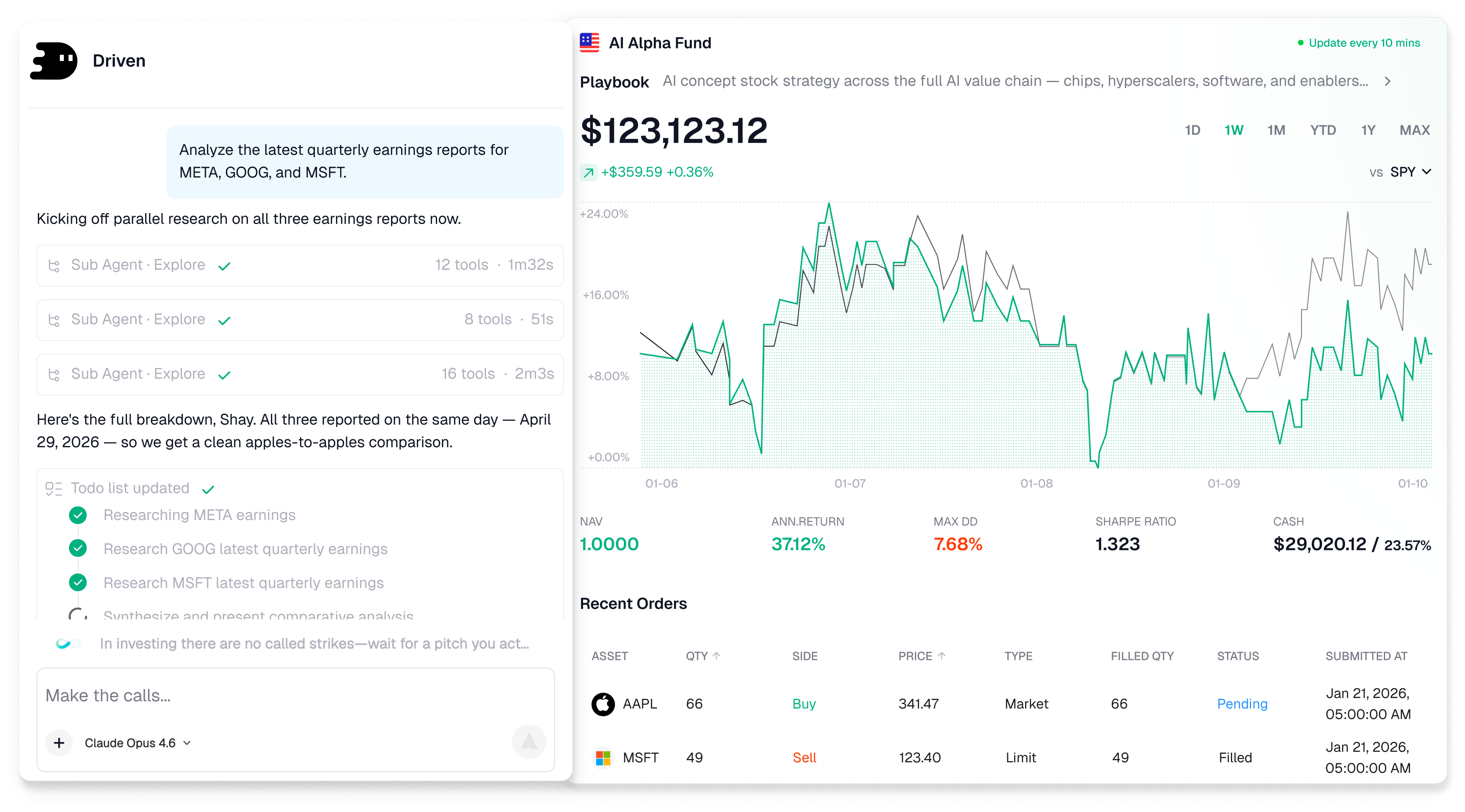Click the quote ticker animation icon
1465x812 pixels.
coord(68,644)
